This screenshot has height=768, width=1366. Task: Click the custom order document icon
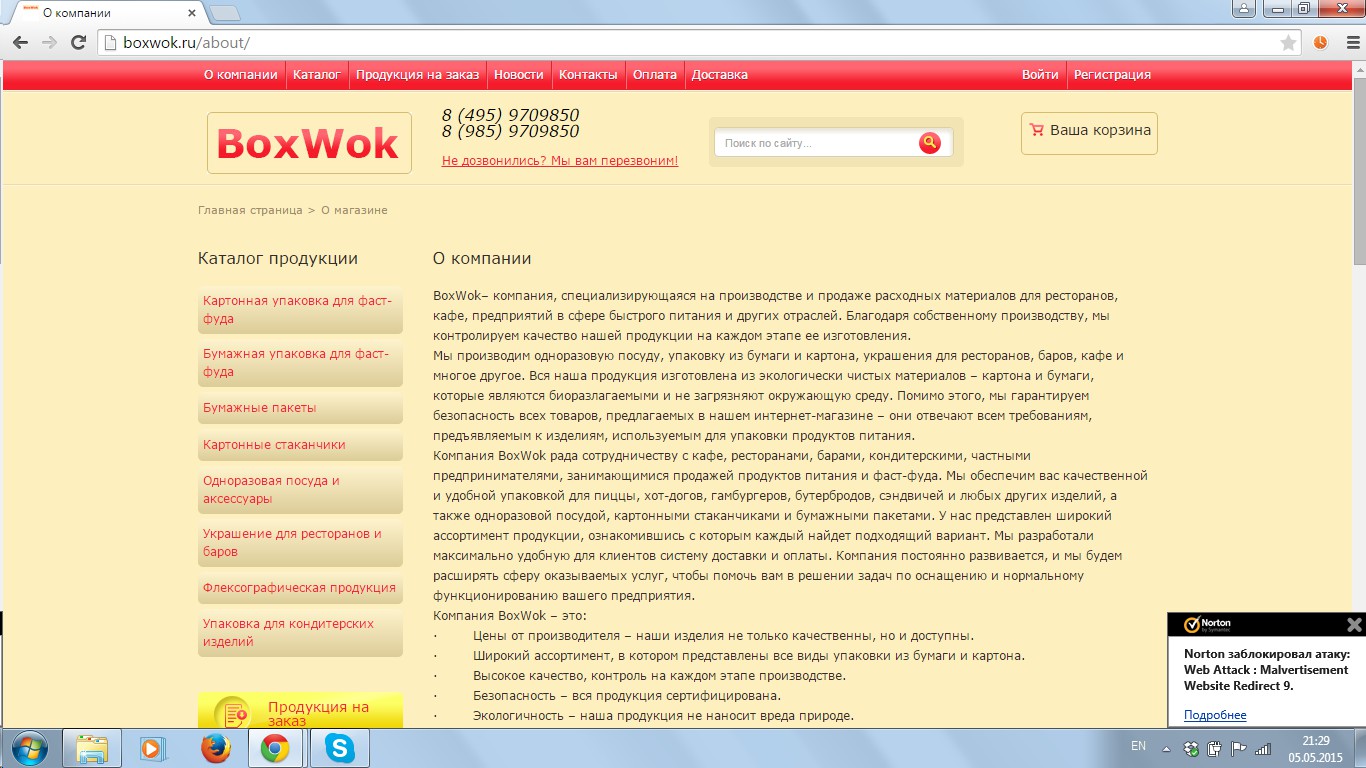point(233,713)
